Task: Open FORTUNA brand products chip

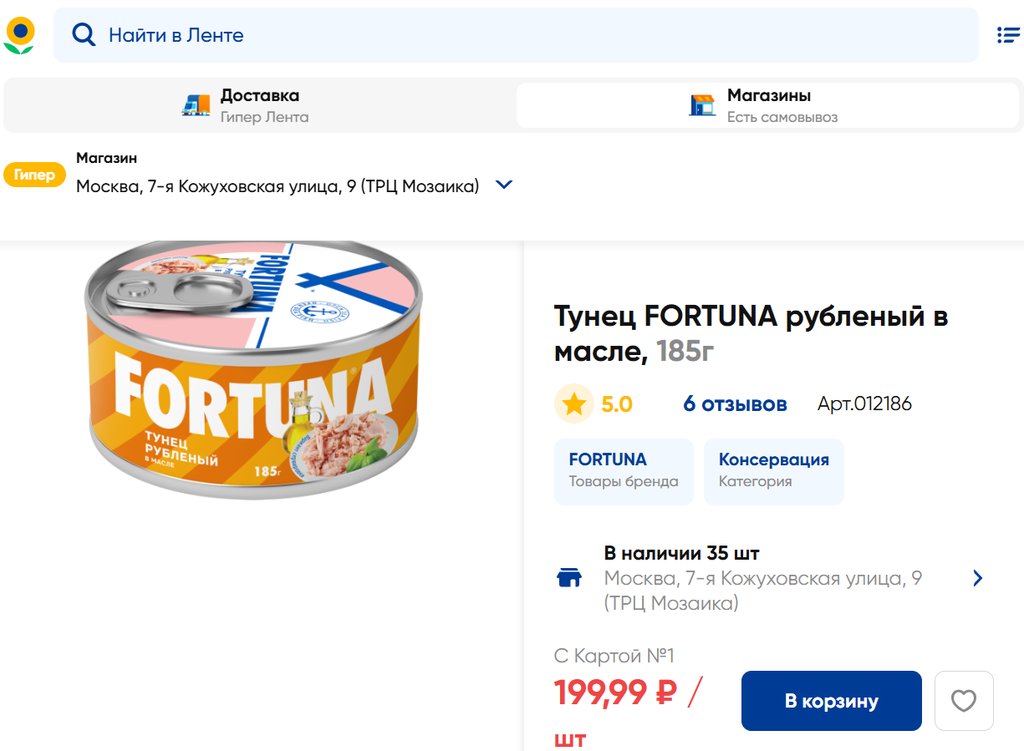Action: pos(623,470)
